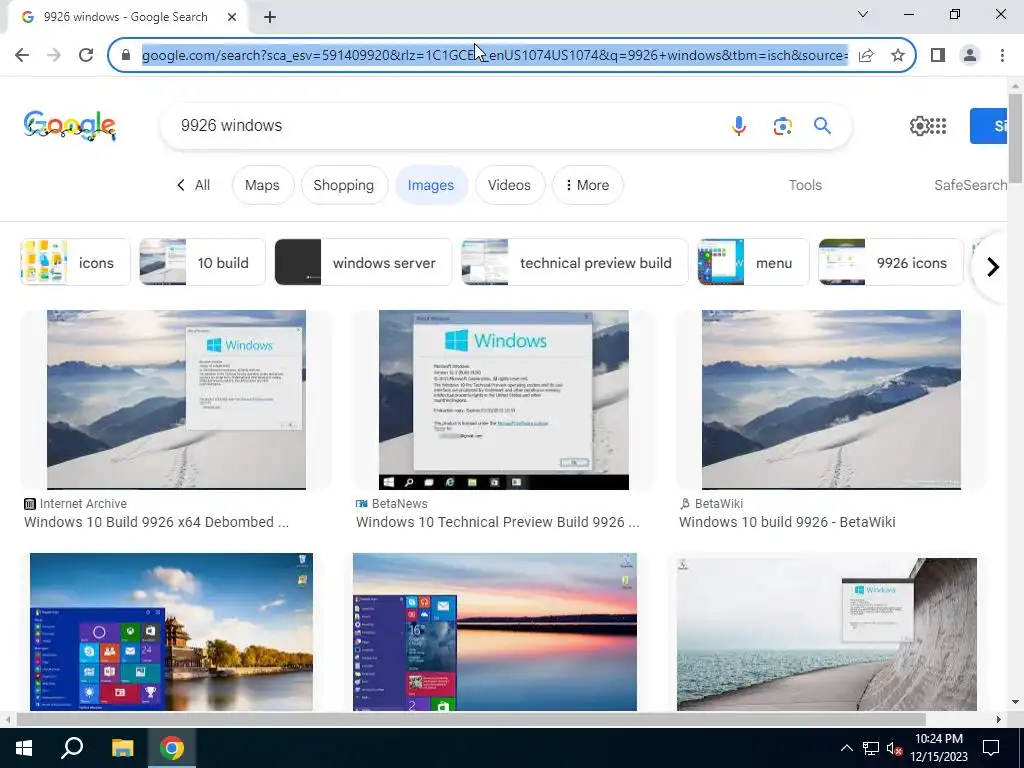This screenshot has height=768, width=1024.
Task: Open Google quick settings gear
Action: point(919,125)
